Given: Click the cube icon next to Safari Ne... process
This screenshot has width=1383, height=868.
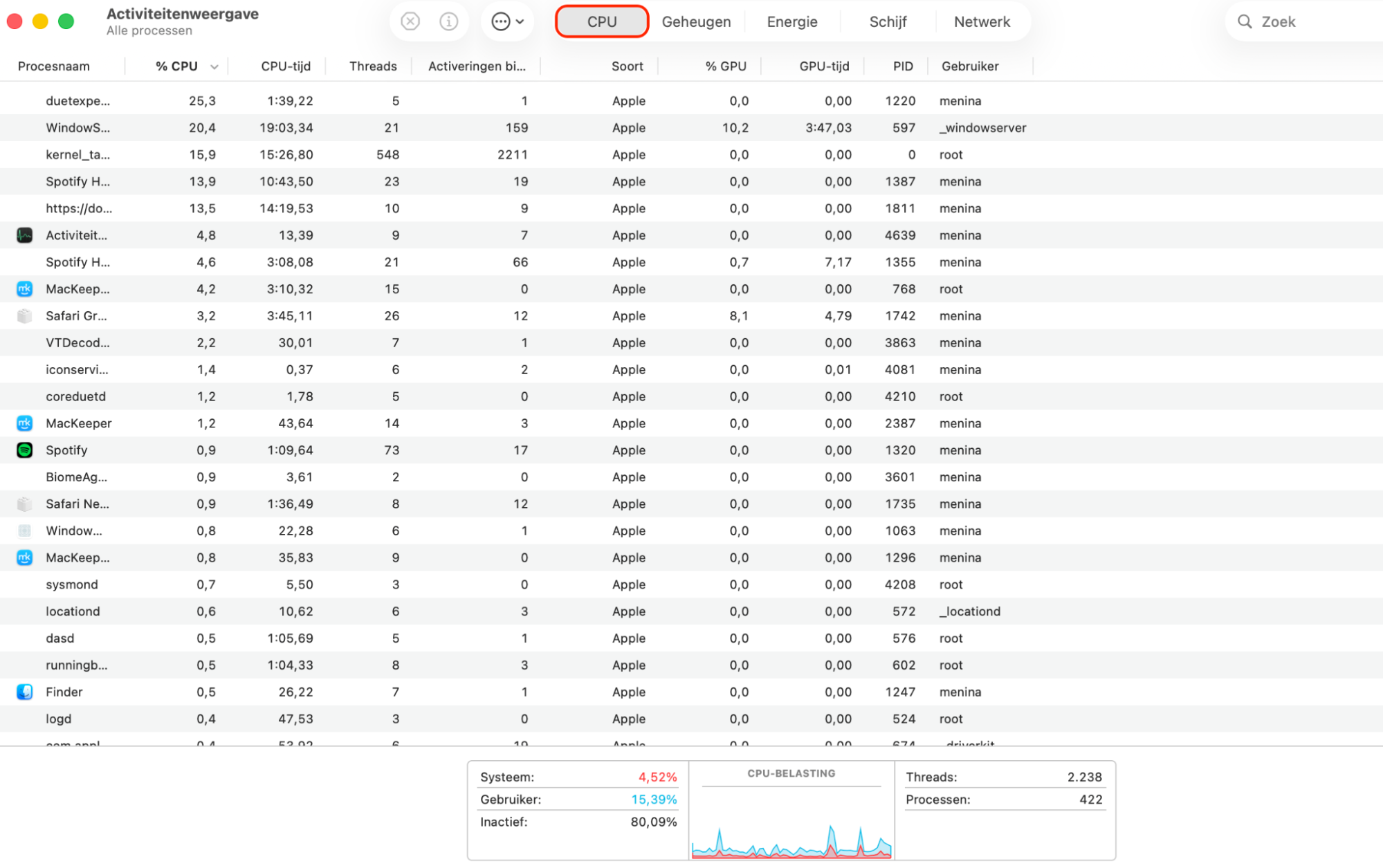Looking at the screenshot, I should pyautogui.click(x=24, y=504).
